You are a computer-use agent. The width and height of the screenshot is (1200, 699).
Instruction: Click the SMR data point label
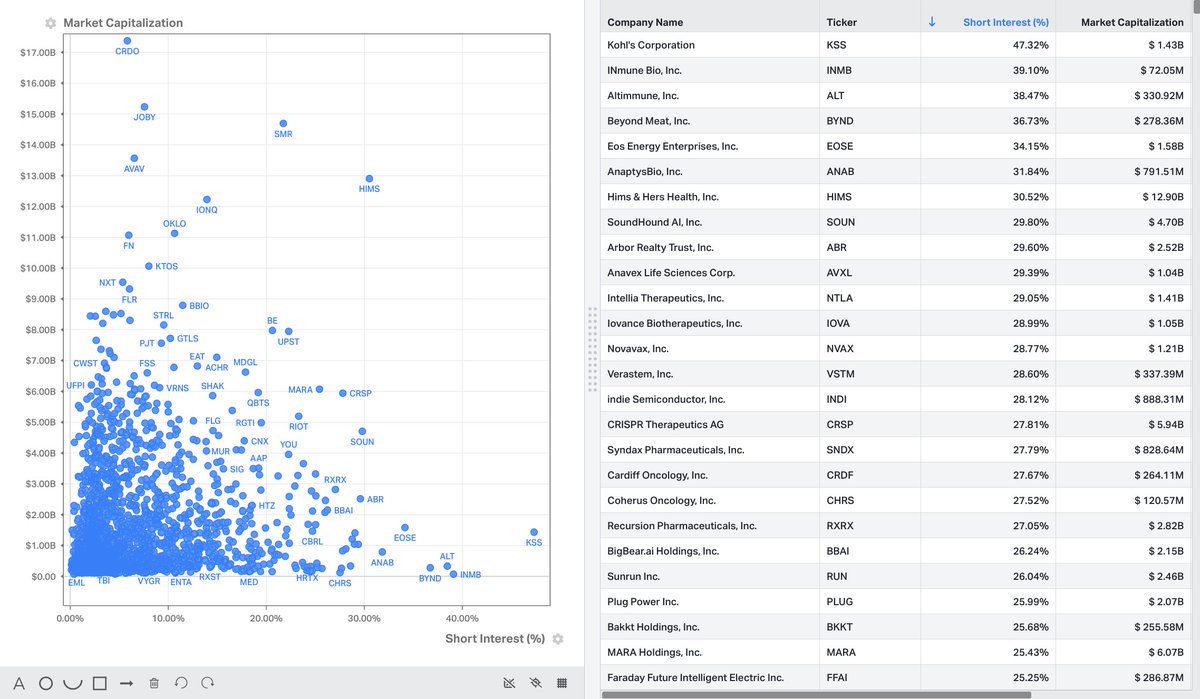pos(283,134)
